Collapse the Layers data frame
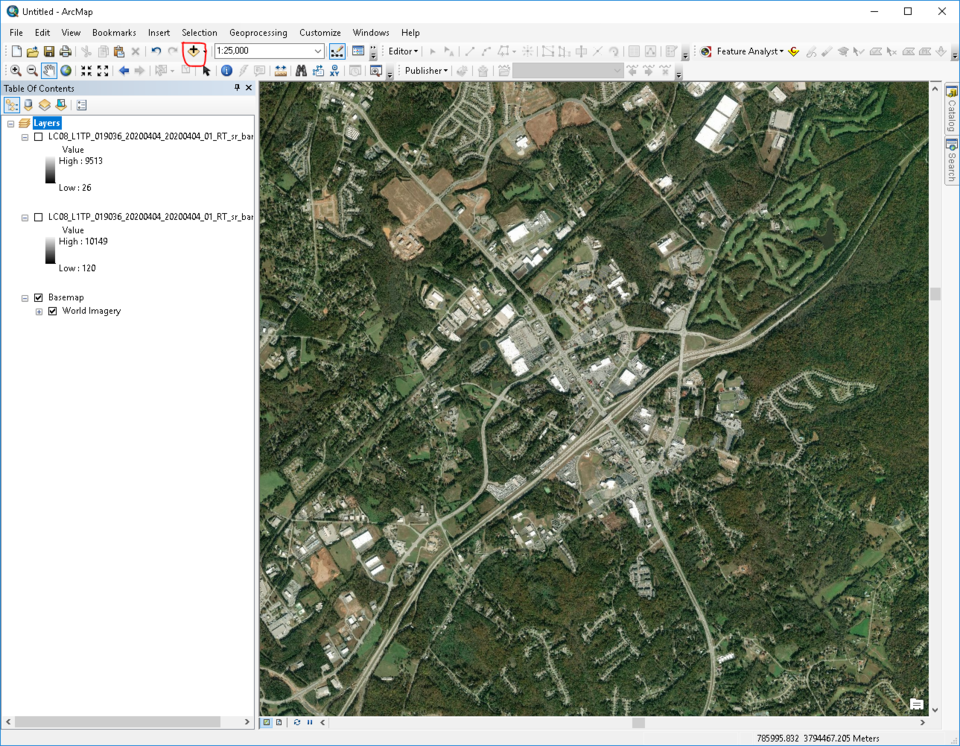The width and height of the screenshot is (960, 746). (12, 122)
